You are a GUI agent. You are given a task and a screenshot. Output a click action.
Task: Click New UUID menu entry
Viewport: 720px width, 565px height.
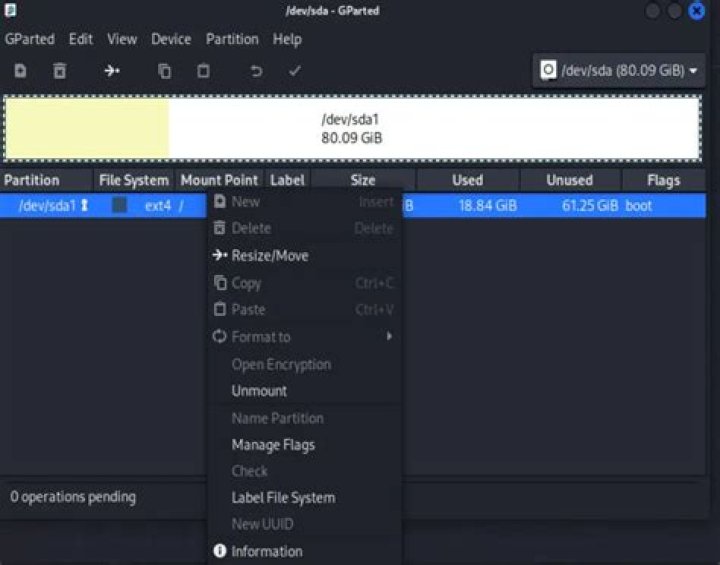(305, 524)
